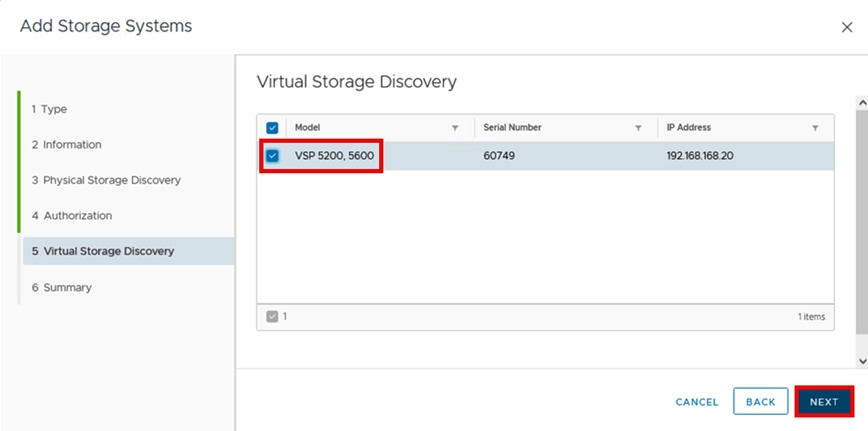Viewport: 868px width, 431px height.
Task: Click the selected-count checkbox in table footer
Action: [x=272, y=316]
